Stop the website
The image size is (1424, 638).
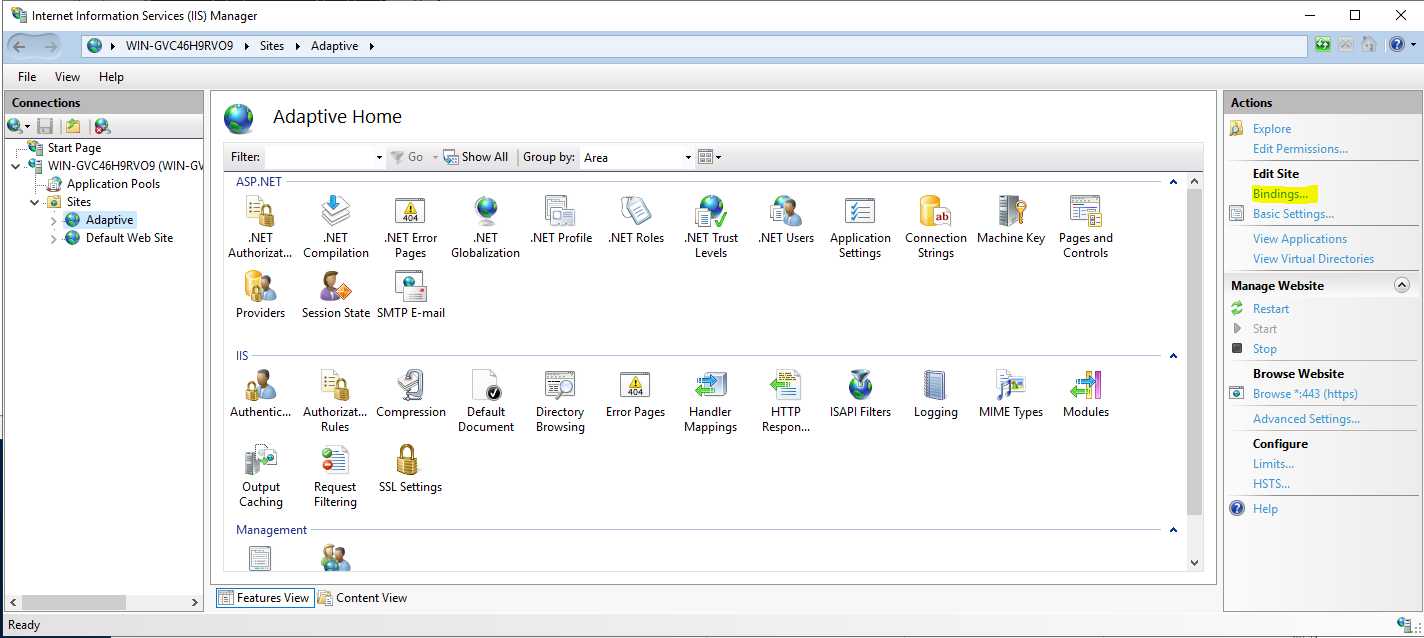click(1265, 349)
